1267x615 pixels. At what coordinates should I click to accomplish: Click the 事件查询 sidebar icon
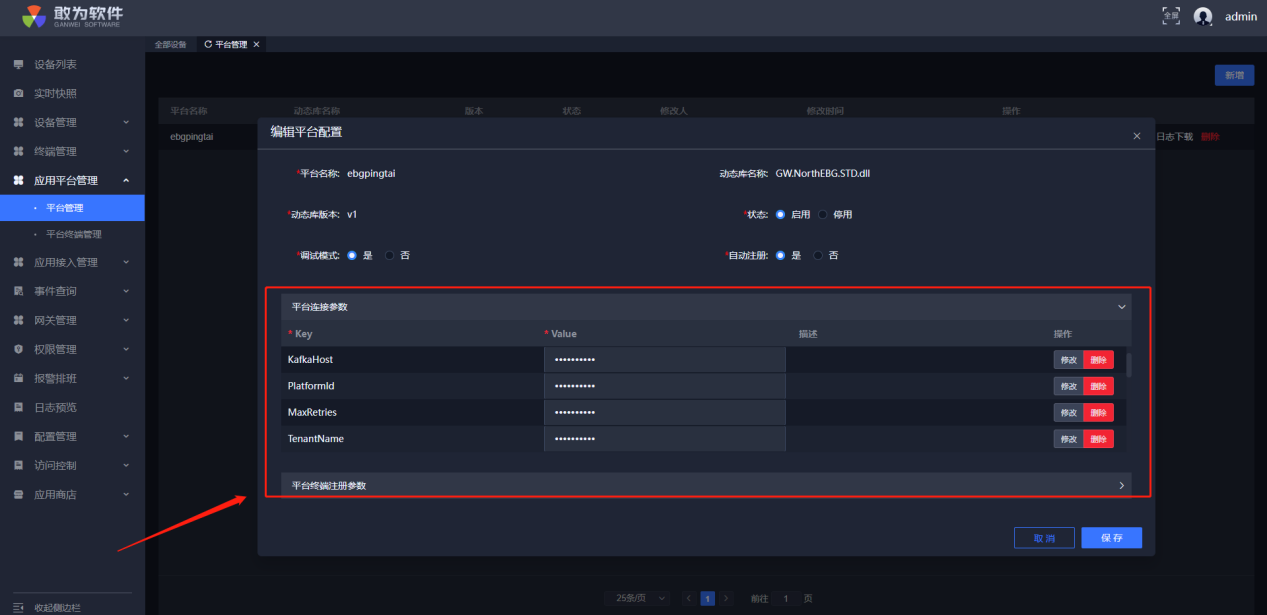(18, 291)
